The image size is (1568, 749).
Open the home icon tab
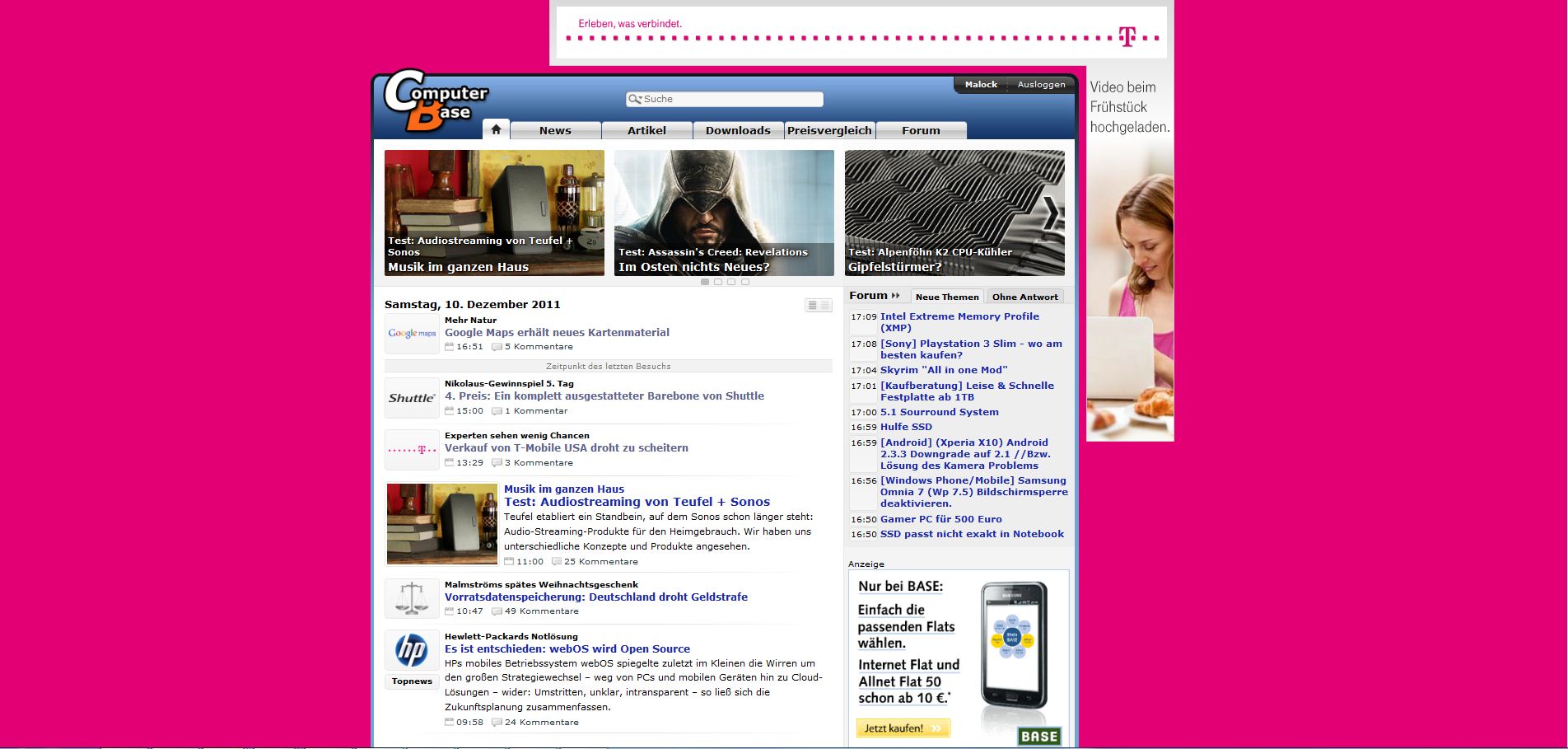pos(496,129)
